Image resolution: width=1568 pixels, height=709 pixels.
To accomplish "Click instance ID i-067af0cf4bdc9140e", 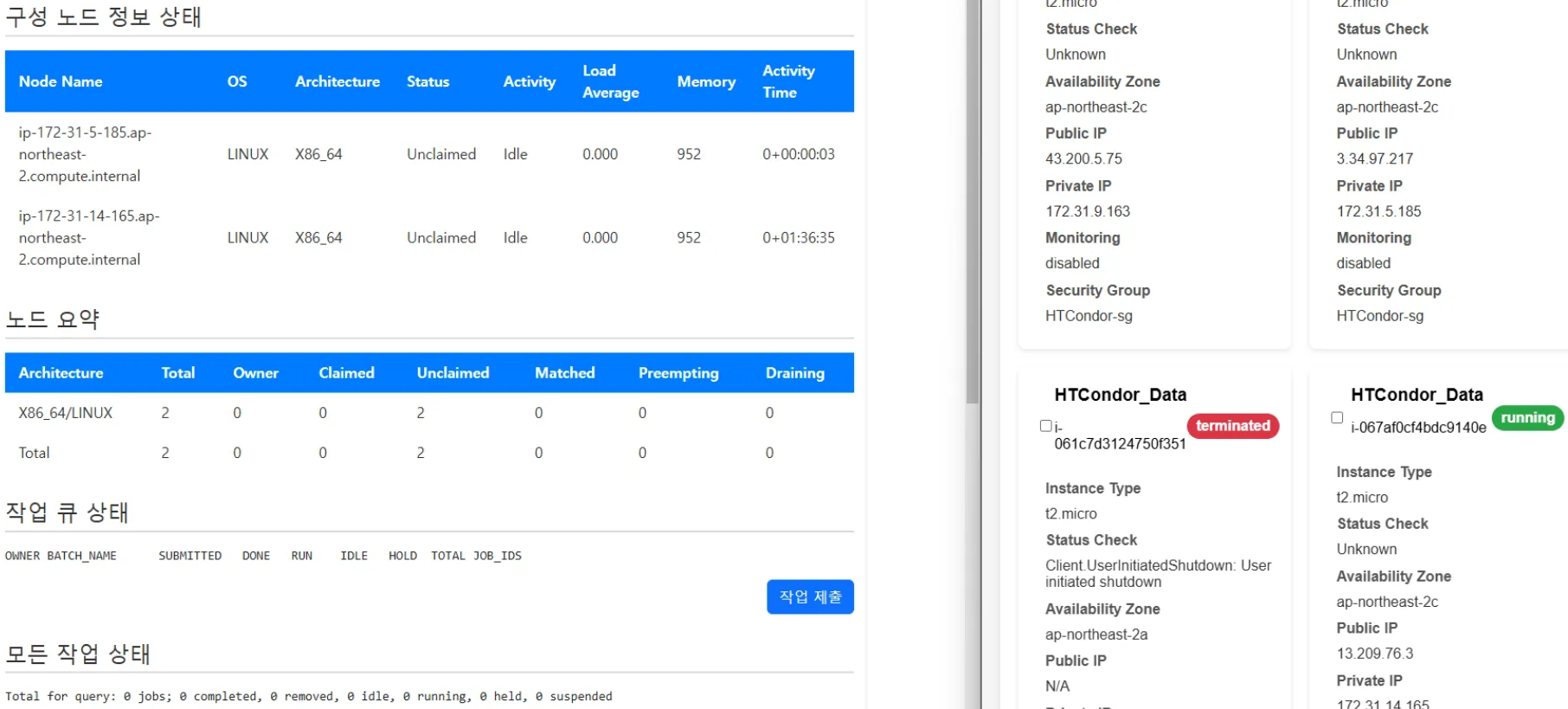I will pos(1418,427).
